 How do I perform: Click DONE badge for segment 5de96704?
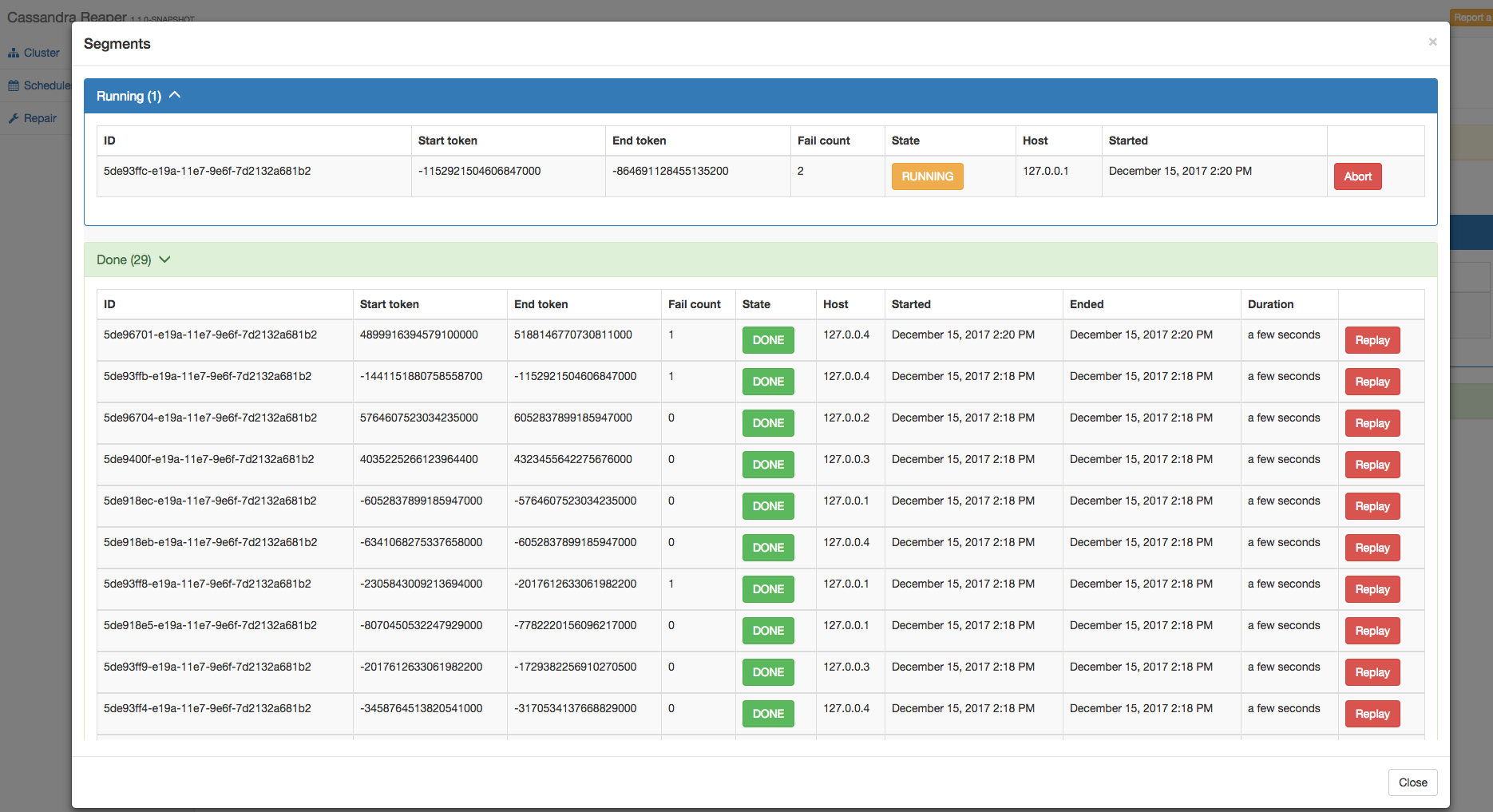pyautogui.click(x=768, y=423)
